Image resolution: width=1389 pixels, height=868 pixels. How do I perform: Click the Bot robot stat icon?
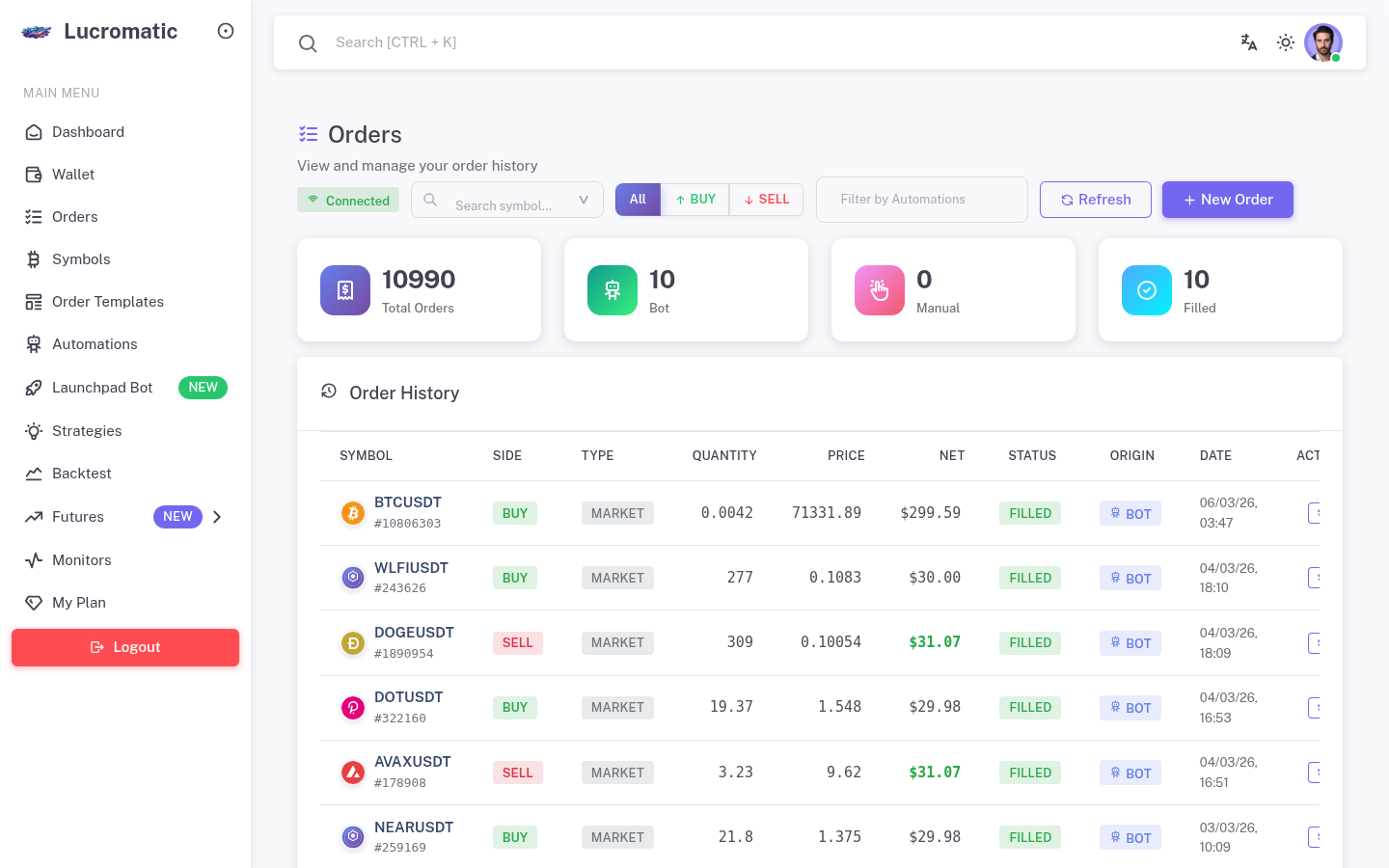(x=613, y=290)
